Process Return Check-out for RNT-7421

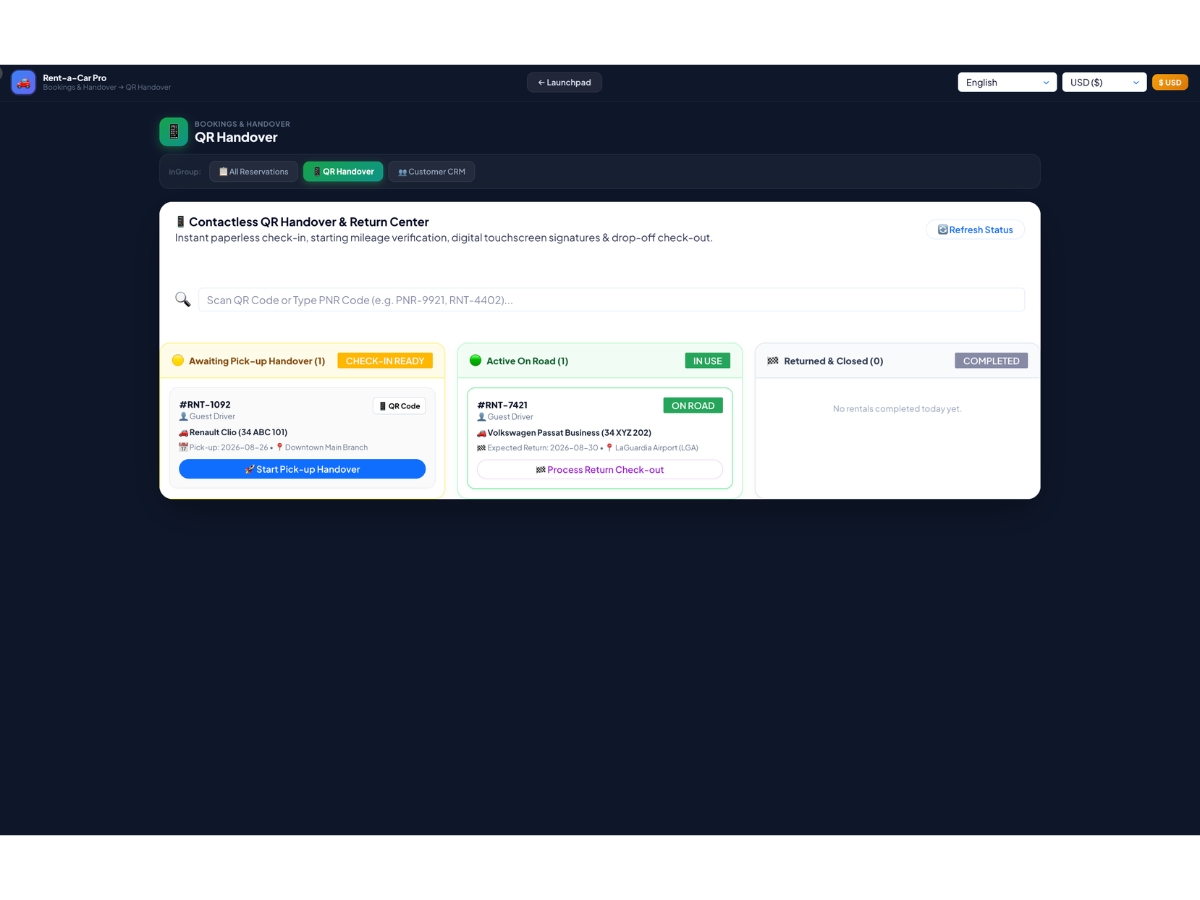(x=600, y=469)
